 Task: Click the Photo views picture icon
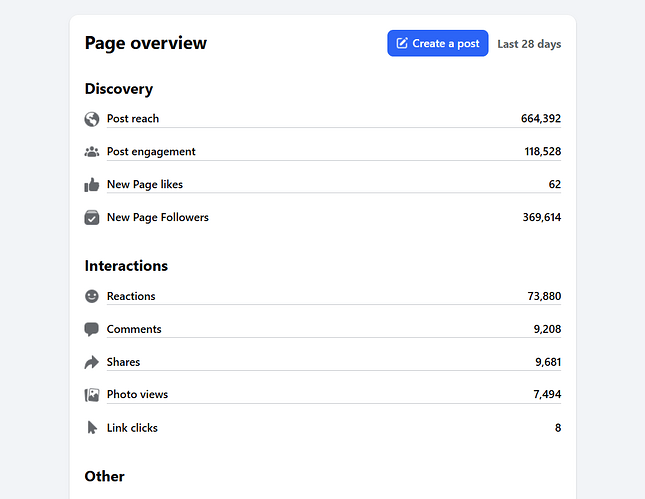click(x=92, y=395)
